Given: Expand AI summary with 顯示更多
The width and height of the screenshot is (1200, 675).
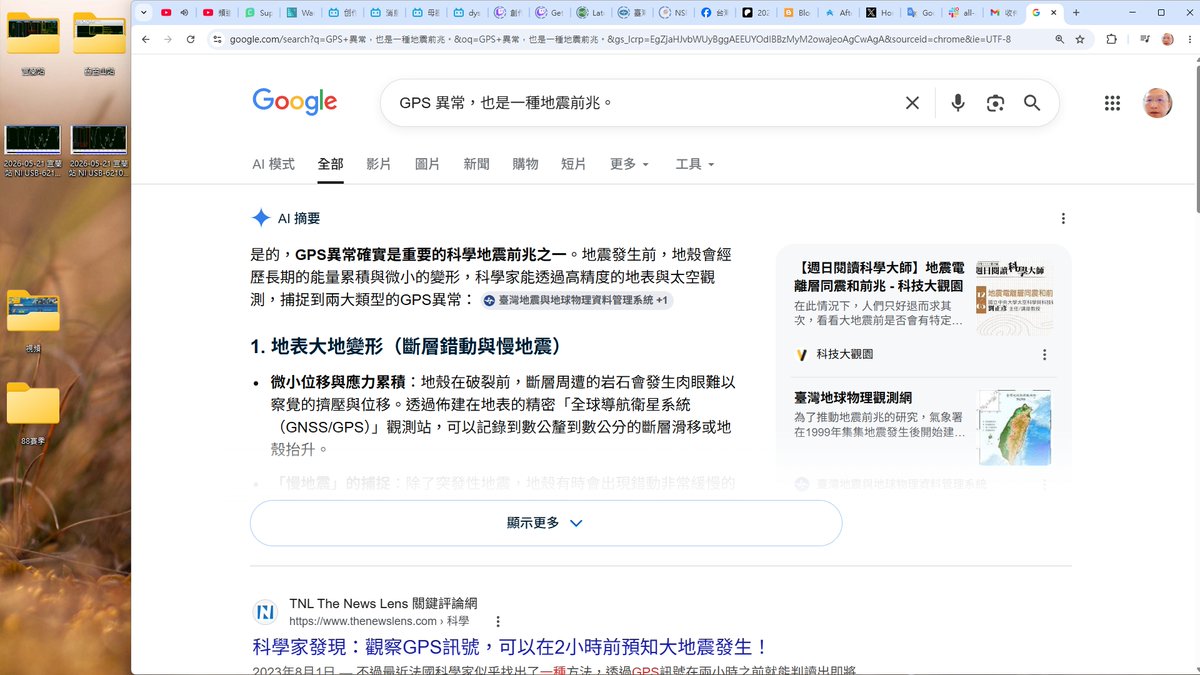Looking at the screenshot, I should tap(545, 523).
